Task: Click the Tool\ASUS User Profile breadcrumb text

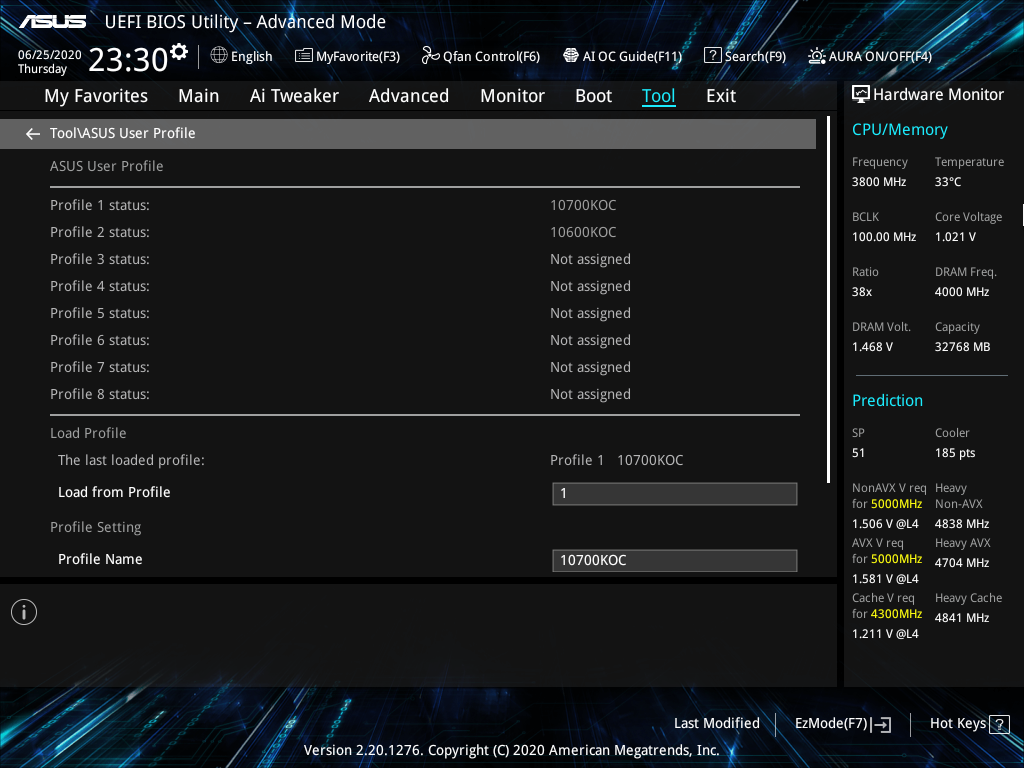Action: 123,133
